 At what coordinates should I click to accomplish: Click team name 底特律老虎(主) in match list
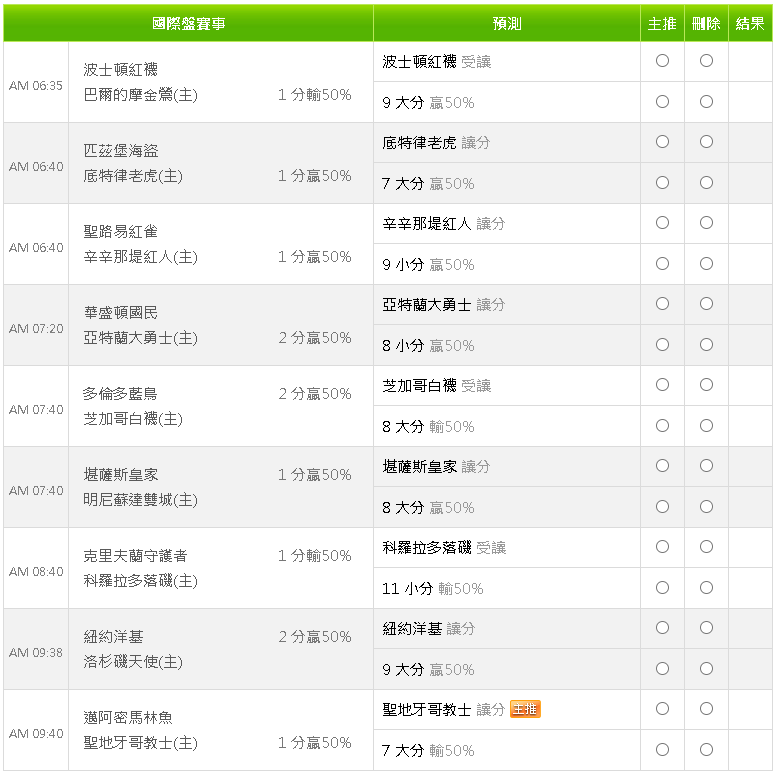click(133, 176)
